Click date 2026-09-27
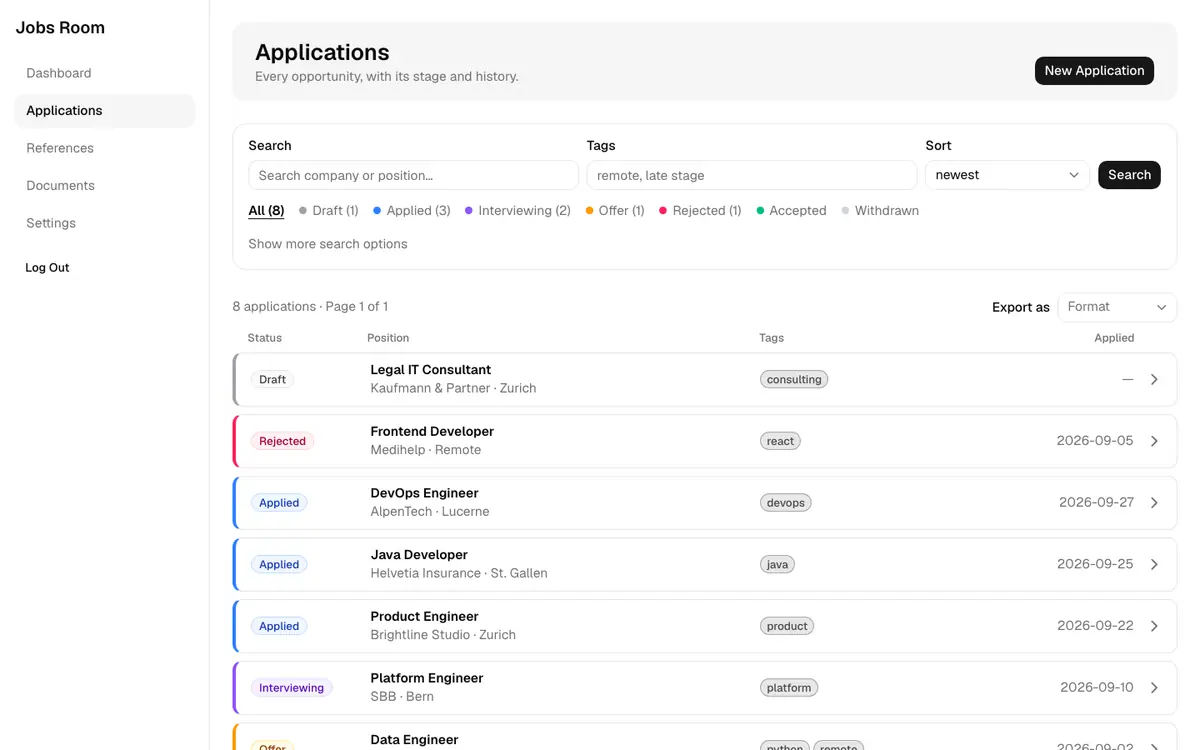 click(1096, 503)
